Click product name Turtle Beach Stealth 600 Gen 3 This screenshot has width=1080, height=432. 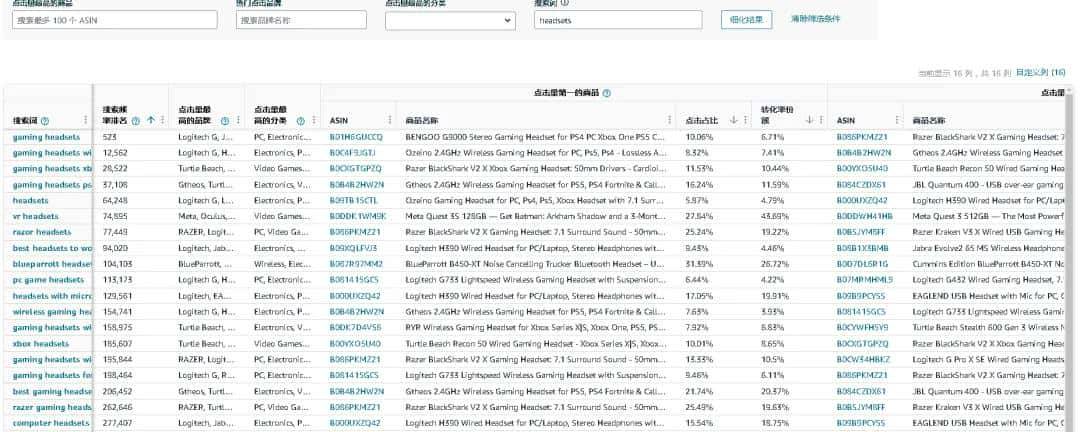988,327
